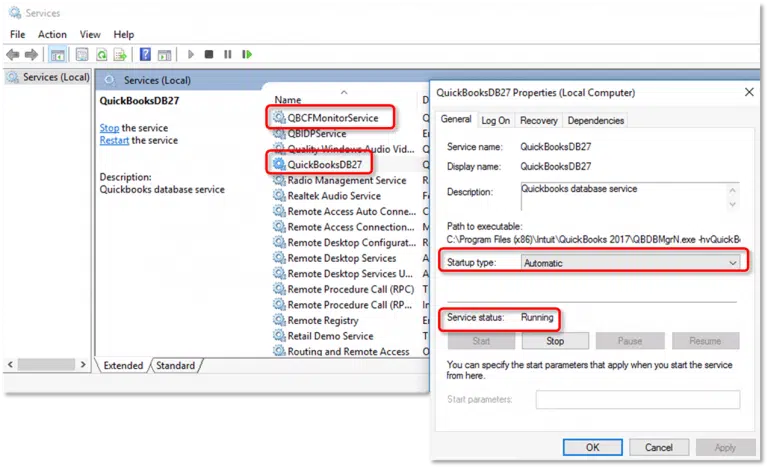Click the Description box up arrow
Viewport: 768px width, 468px height.
point(732,190)
